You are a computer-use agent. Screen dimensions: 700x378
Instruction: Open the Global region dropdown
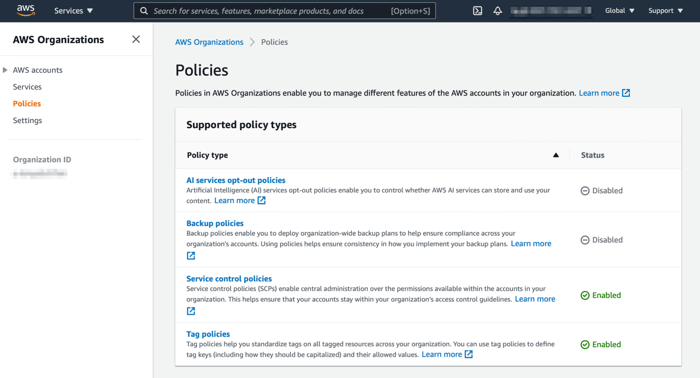tap(620, 11)
